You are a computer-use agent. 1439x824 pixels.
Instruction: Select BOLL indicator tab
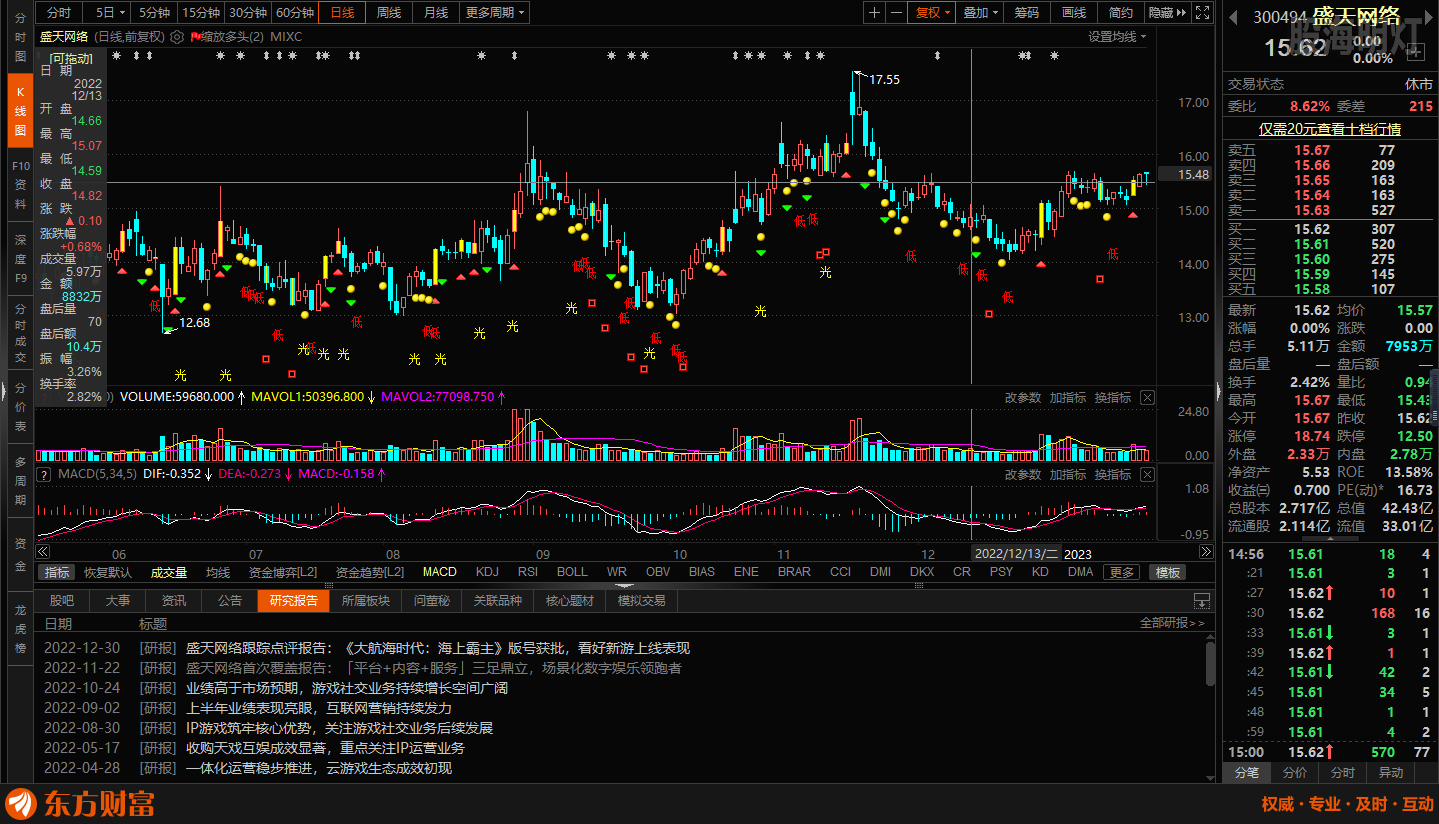[572, 572]
